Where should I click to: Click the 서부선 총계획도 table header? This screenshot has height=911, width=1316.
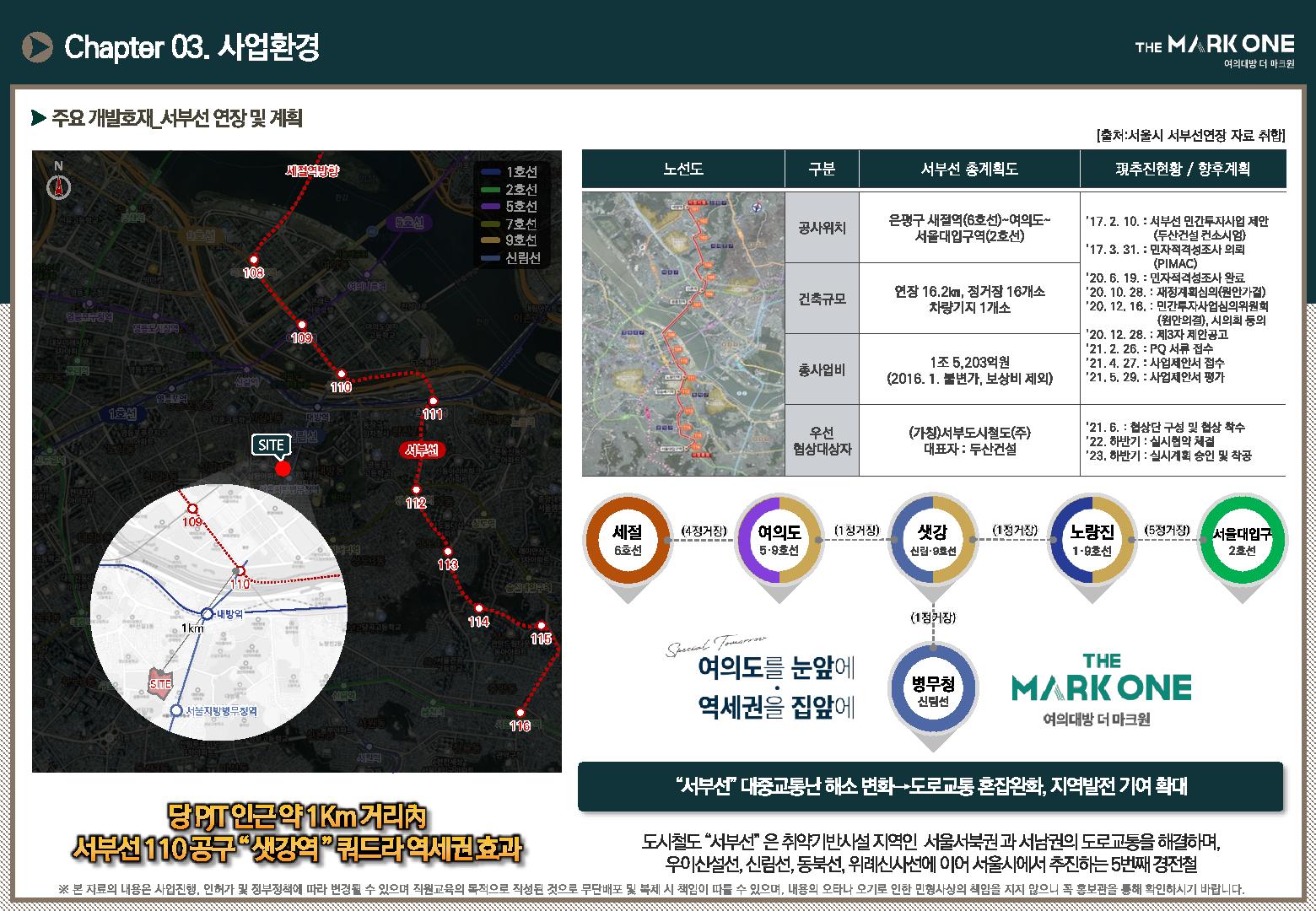point(969,169)
